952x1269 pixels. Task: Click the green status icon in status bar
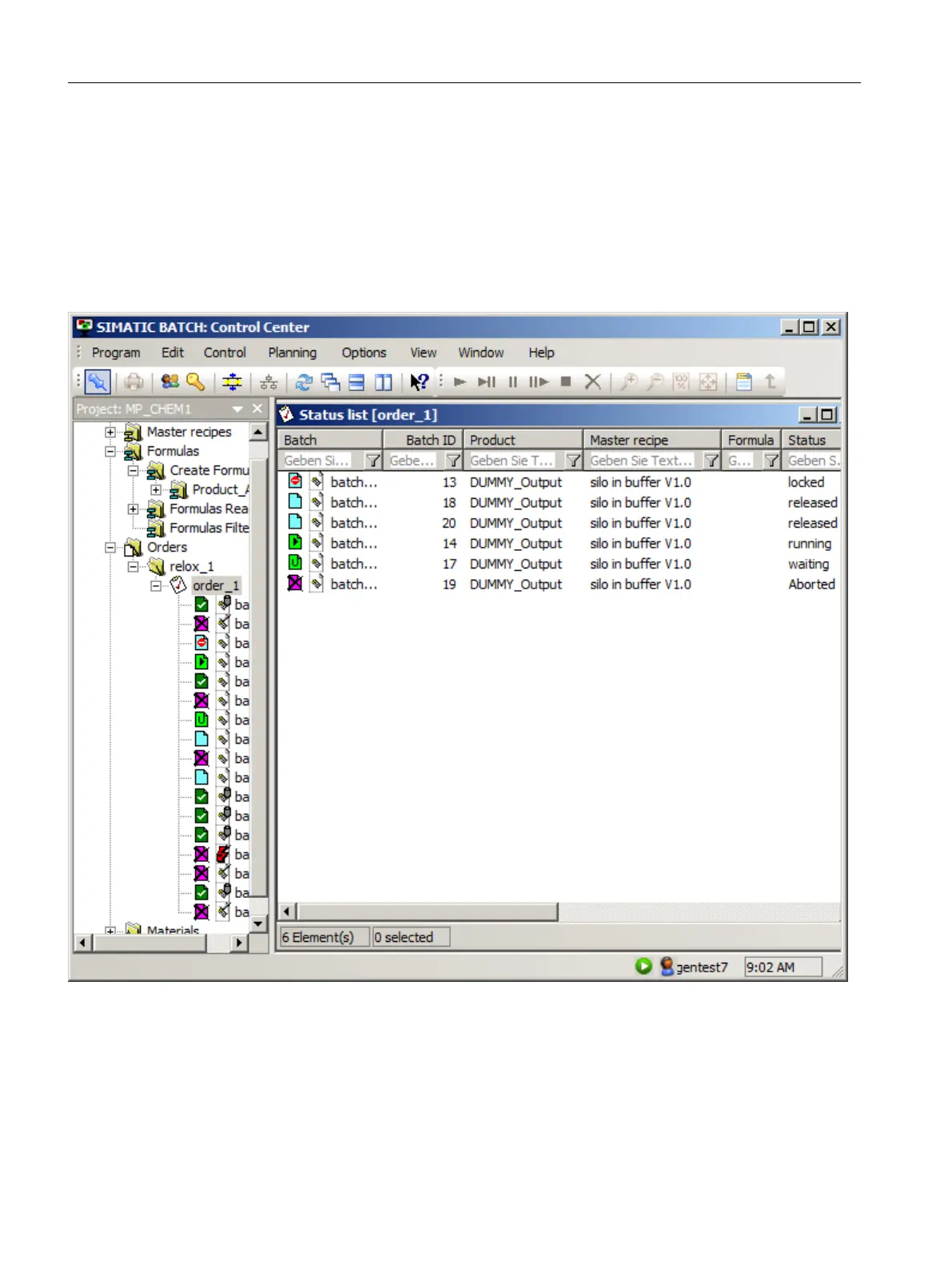(643, 966)
